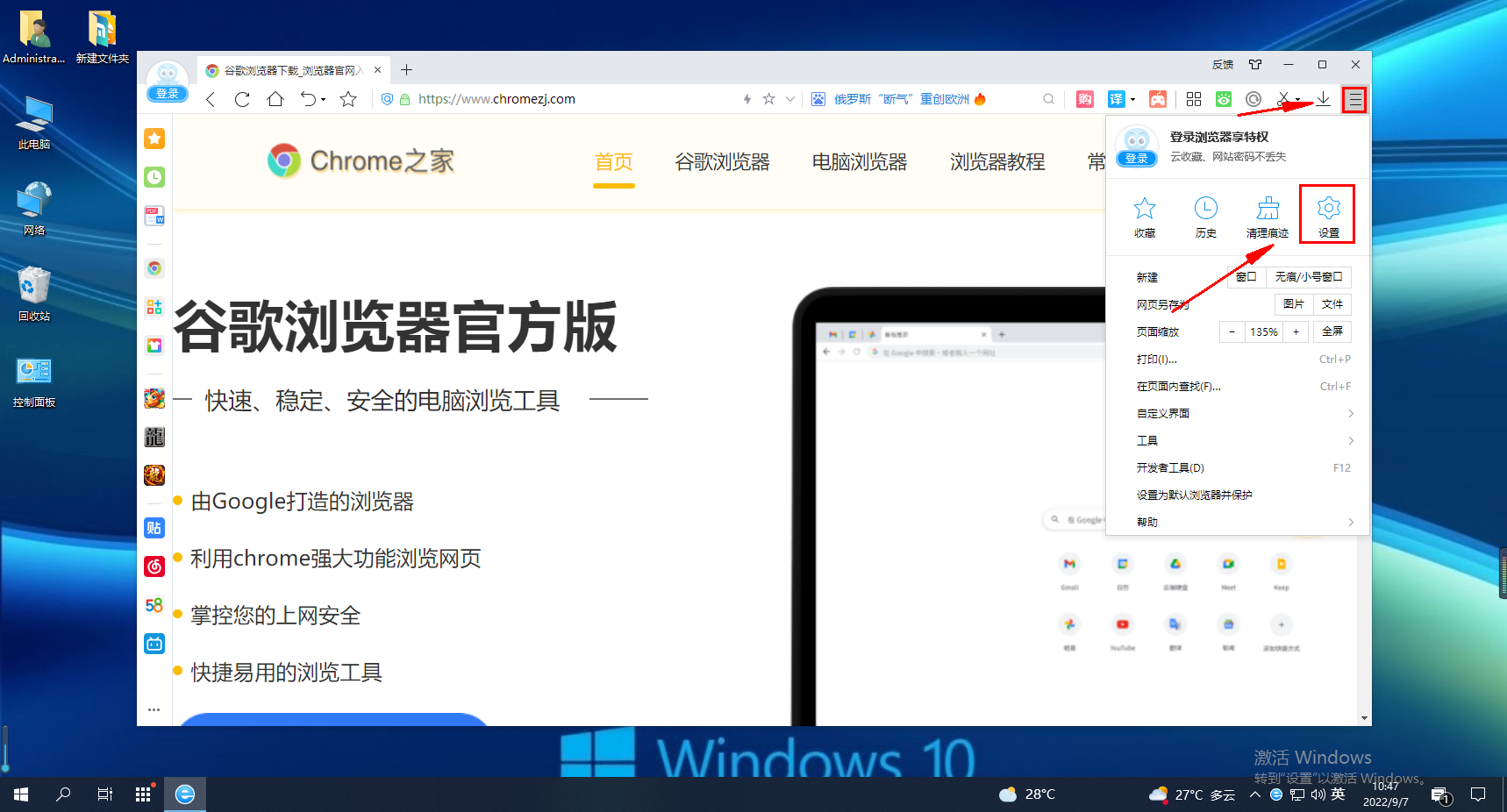
Task: Open new 窗口 window
Action: (1246, 277)
